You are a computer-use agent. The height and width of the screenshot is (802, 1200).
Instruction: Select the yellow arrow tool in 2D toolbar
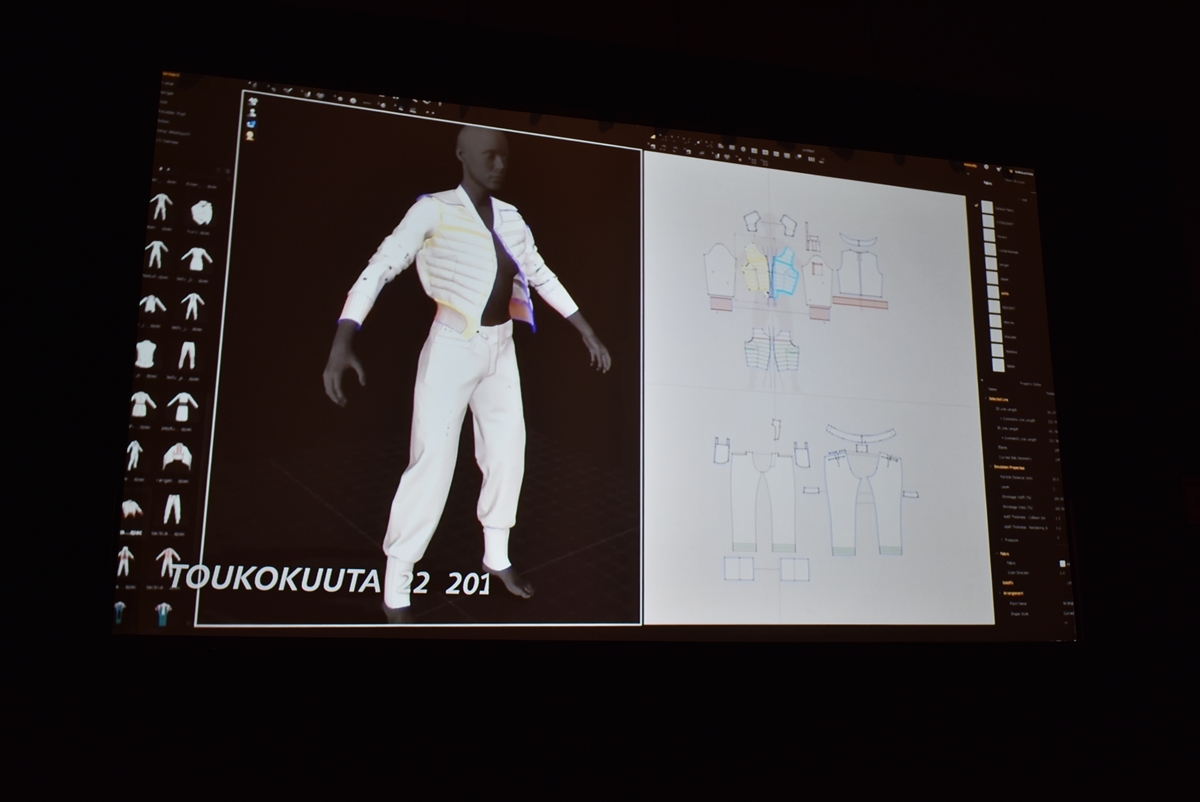pos(653,136)
